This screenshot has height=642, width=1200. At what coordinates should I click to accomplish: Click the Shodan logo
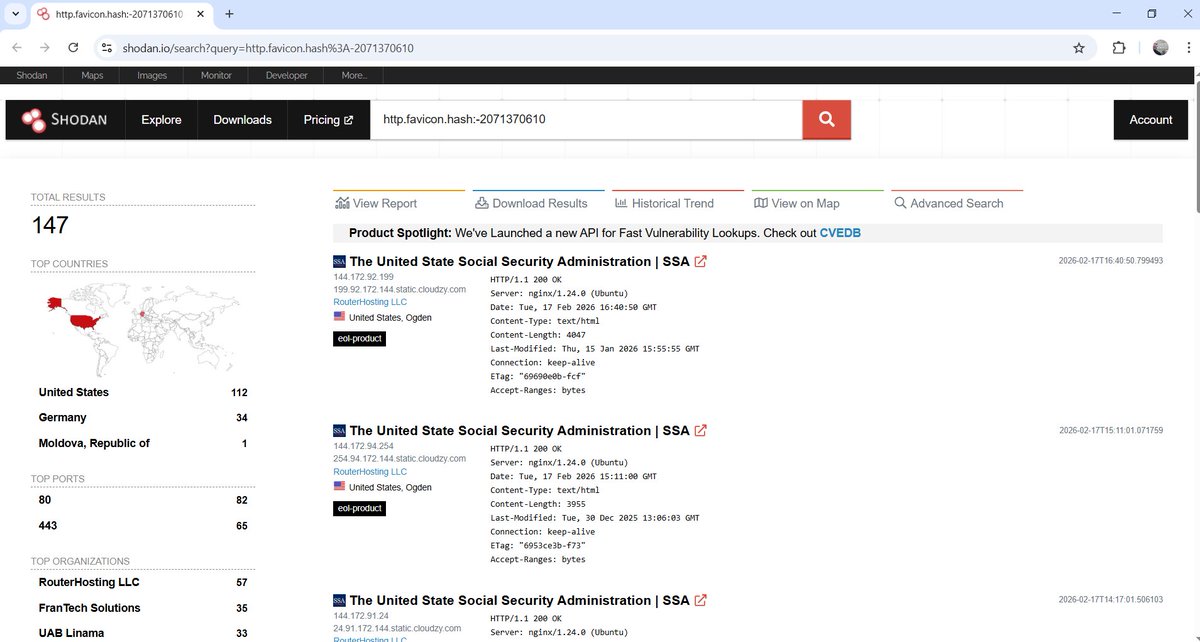(64, 120)
